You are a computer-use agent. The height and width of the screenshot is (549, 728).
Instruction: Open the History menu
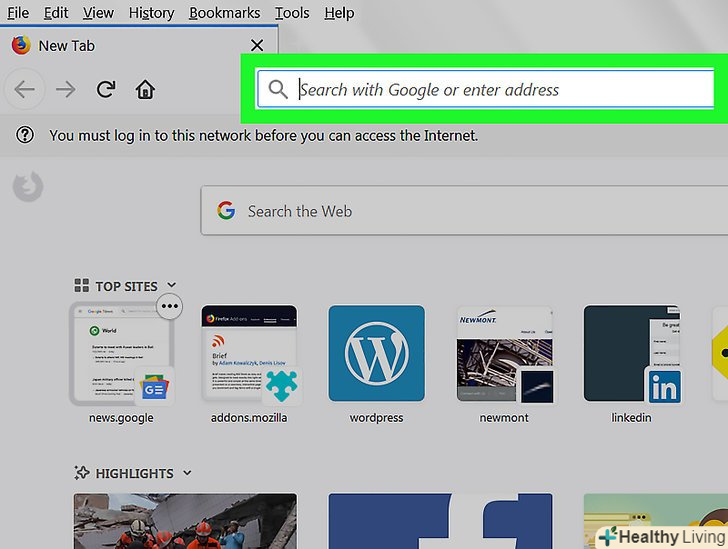point(151,13)
